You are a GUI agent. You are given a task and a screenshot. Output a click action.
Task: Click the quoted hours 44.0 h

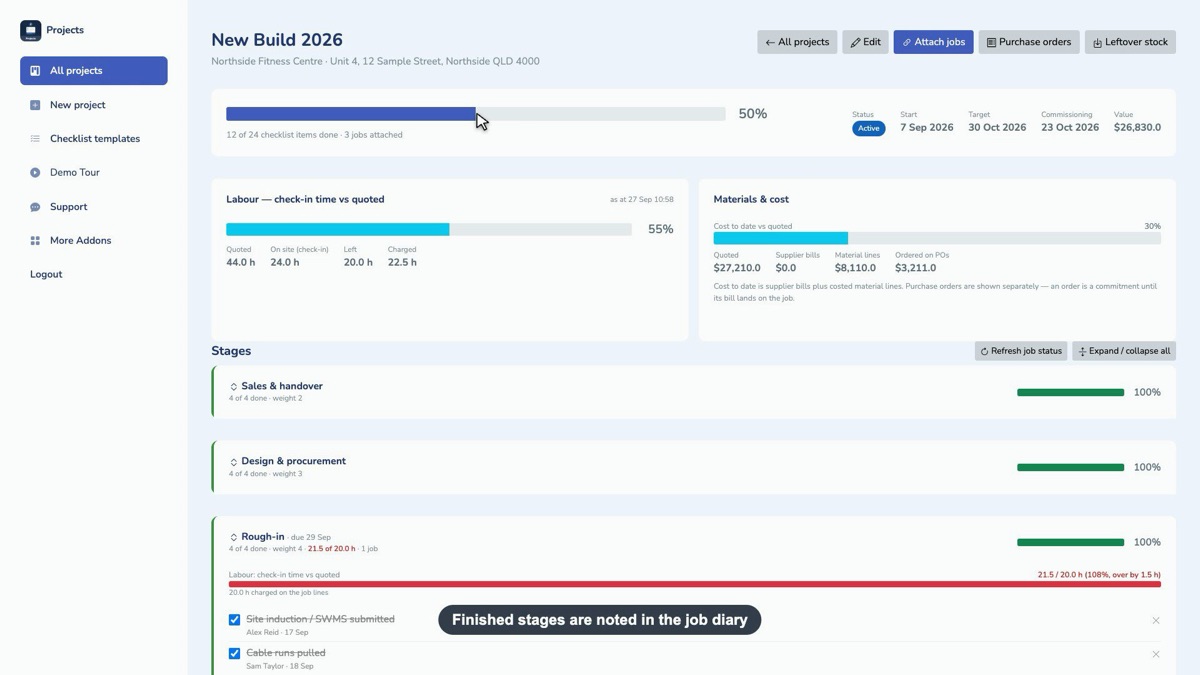[x=240, y=262]
